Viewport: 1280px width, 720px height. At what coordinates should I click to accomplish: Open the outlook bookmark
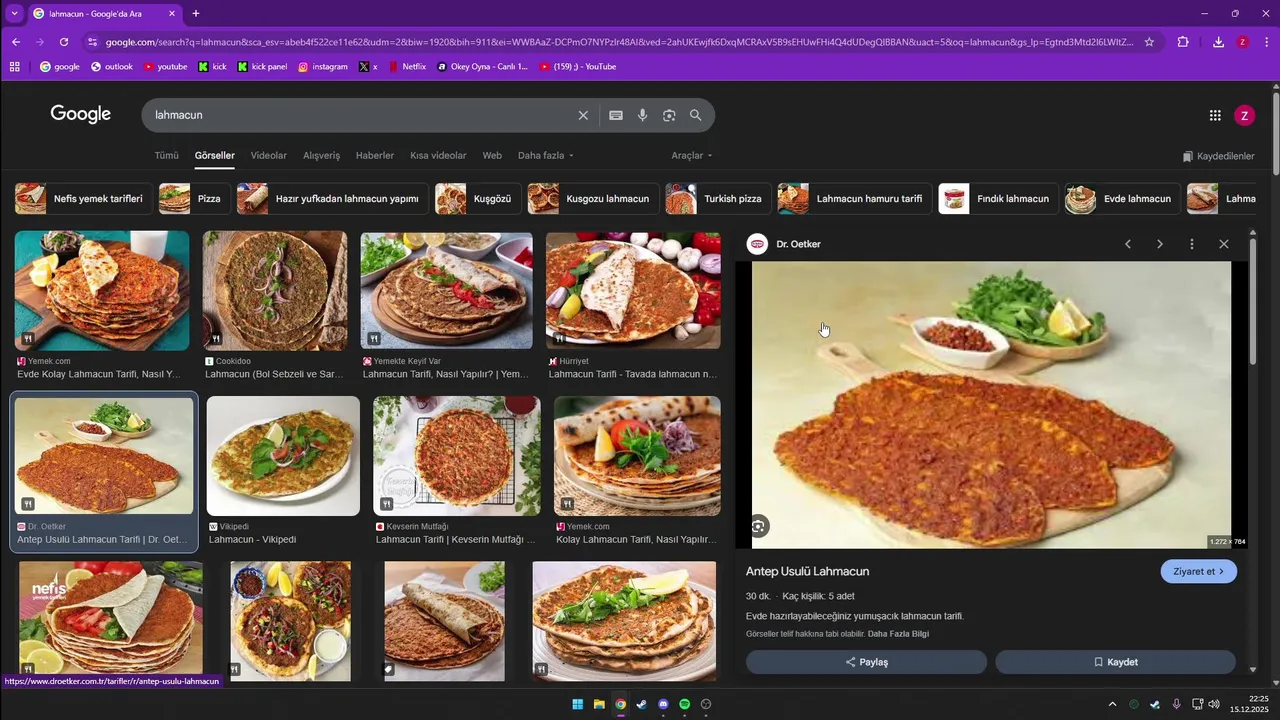(x=111, y=67)
